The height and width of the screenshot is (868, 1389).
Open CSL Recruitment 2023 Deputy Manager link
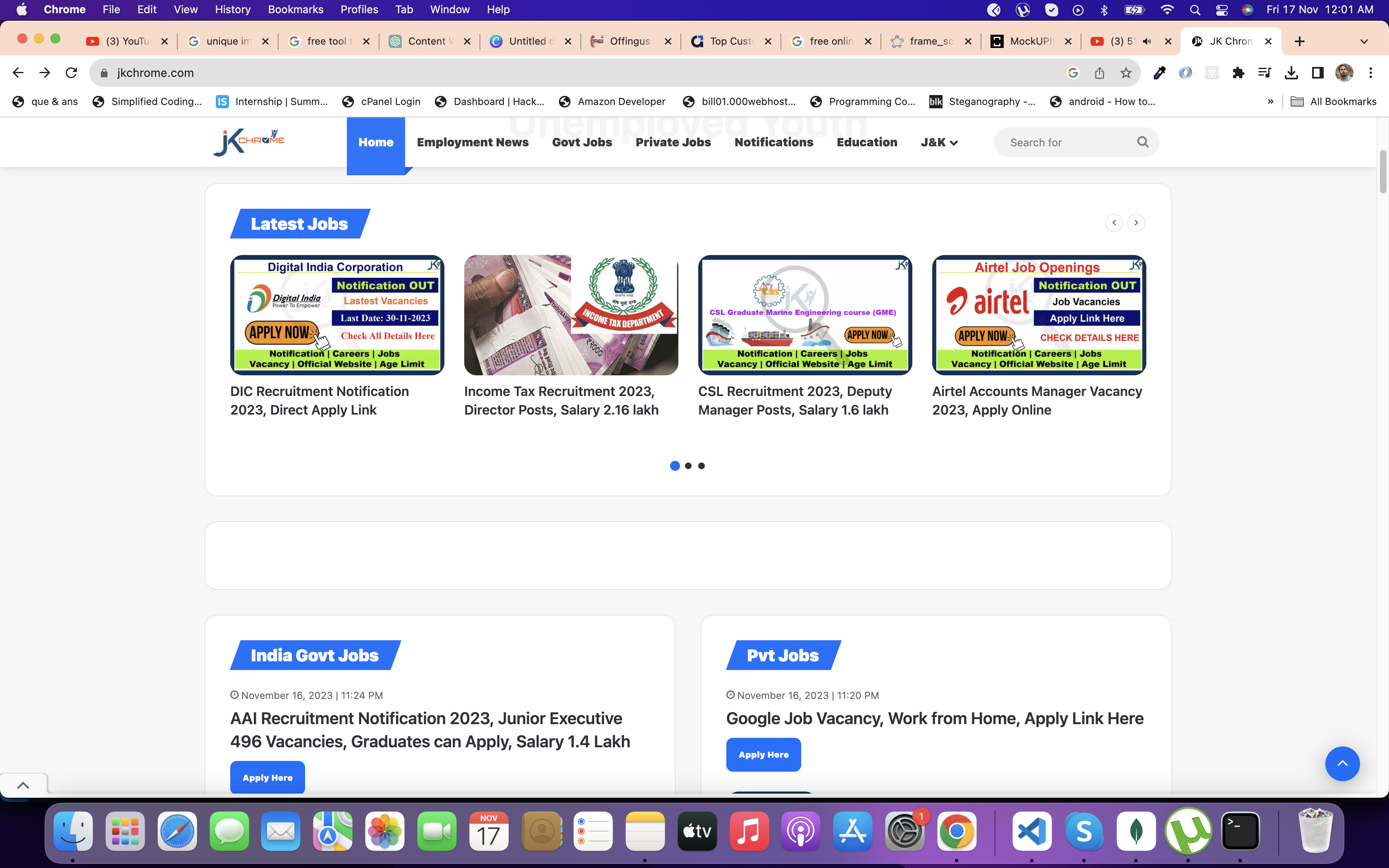795,401
